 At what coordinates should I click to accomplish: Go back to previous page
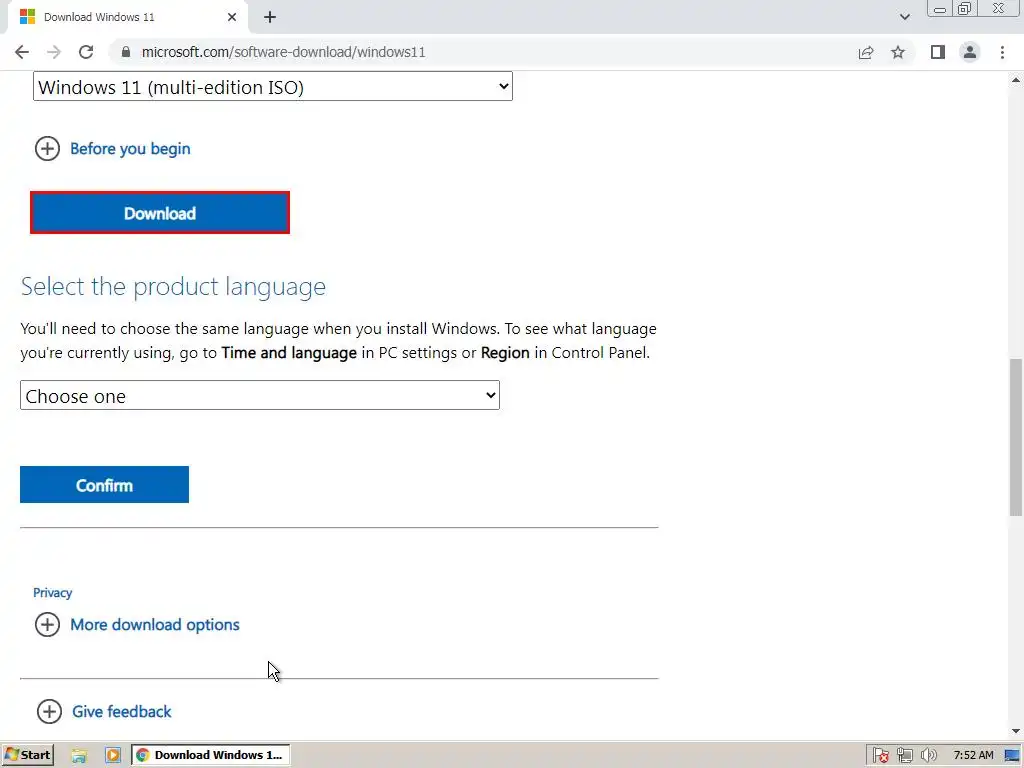[x=22, y=52]
